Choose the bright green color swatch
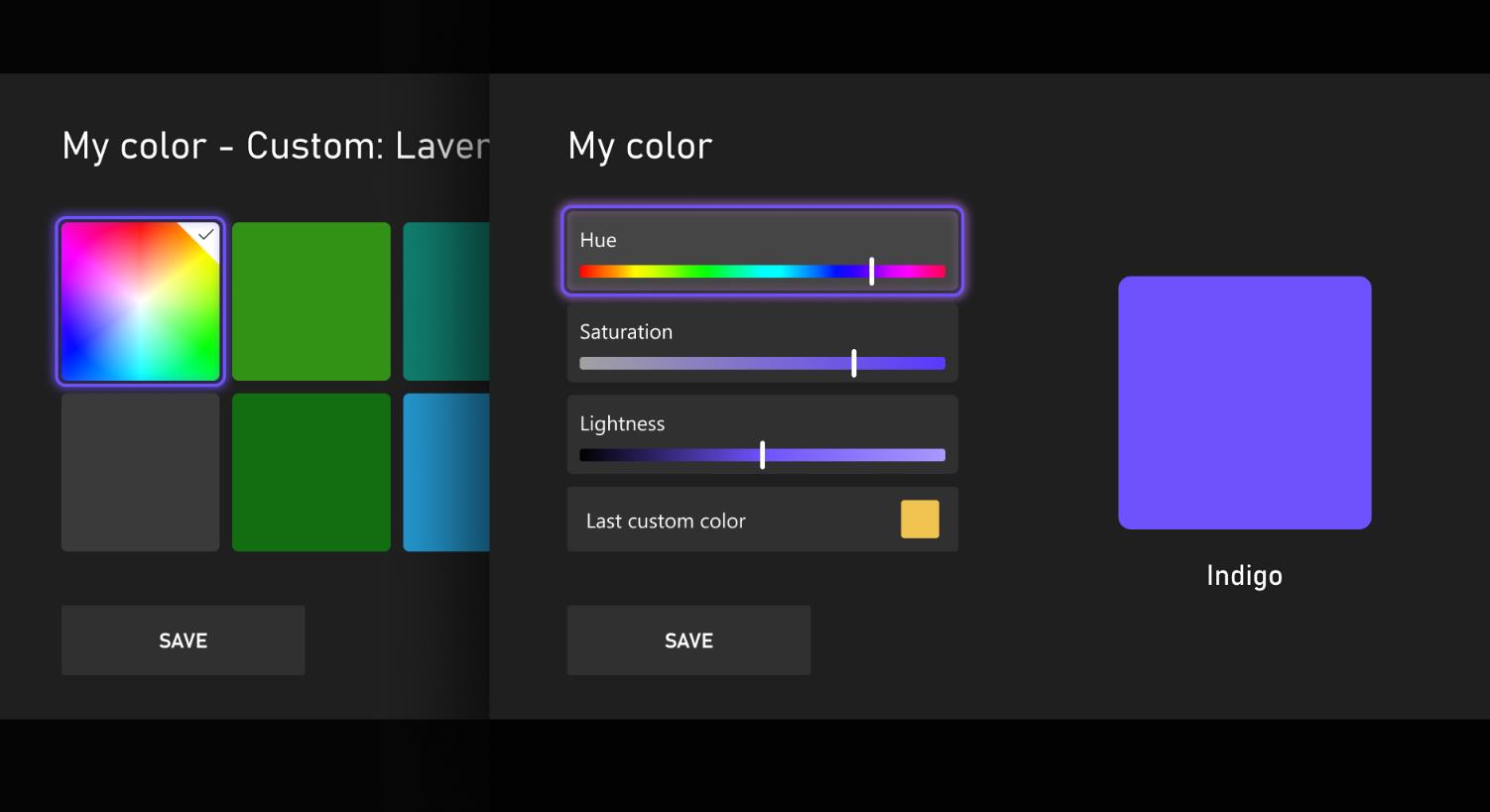The height and width of the screenshot is (812, 1490). pyautogui.click(x=310, y=301)
